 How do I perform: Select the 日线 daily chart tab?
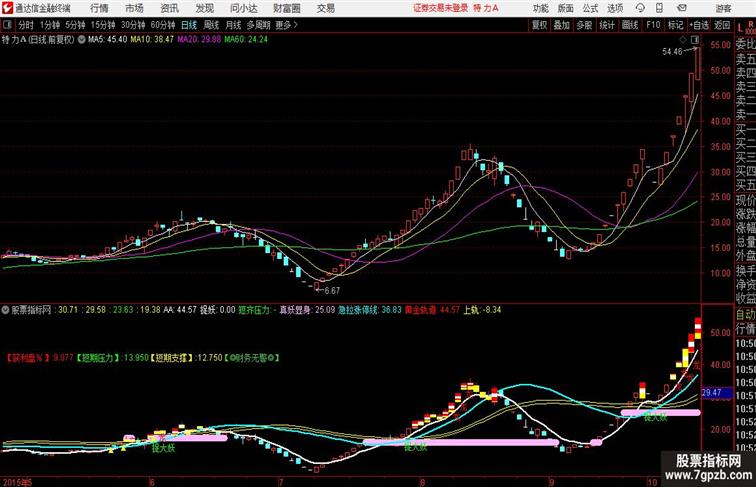click(x=189, y=25)
